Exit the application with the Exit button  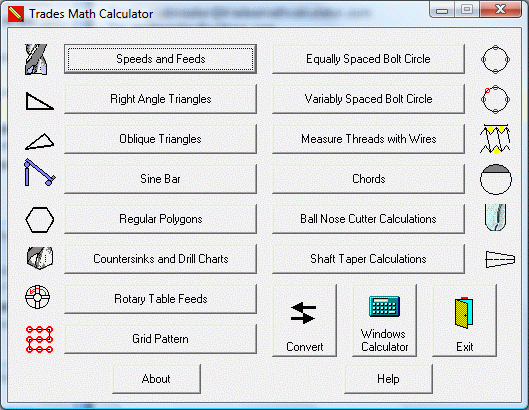464,320
